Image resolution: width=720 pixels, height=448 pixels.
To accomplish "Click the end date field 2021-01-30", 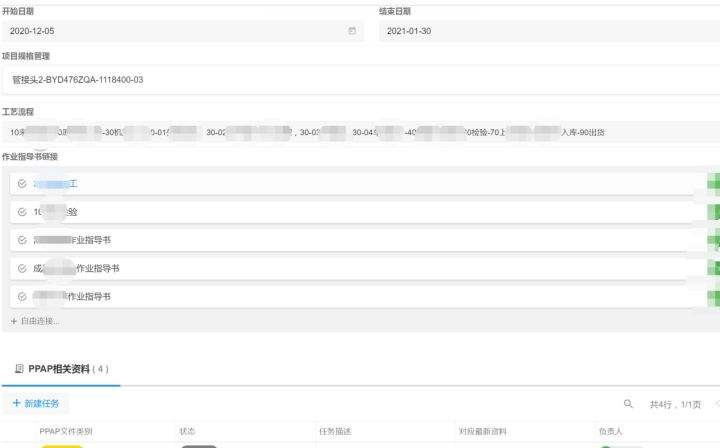I will 549,31.
